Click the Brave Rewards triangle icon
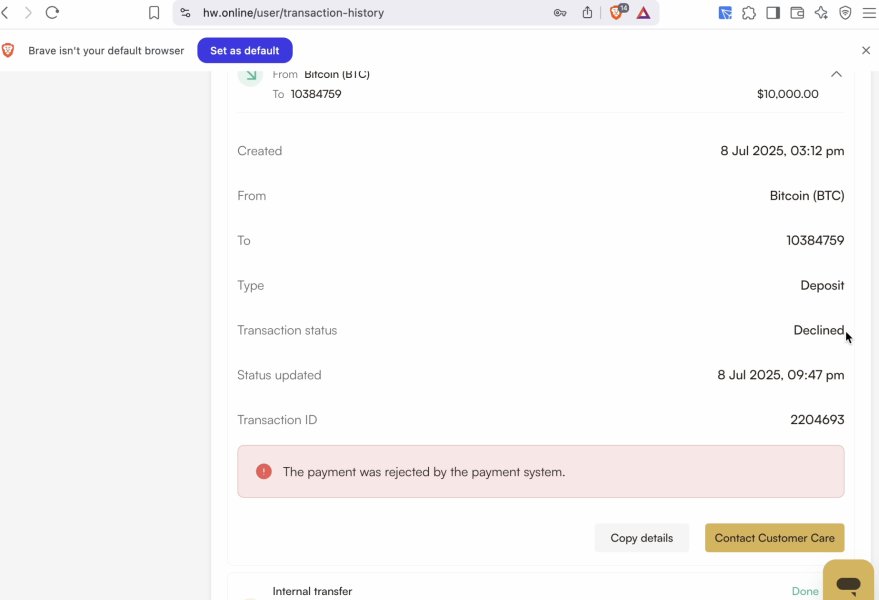 point(643,13)
